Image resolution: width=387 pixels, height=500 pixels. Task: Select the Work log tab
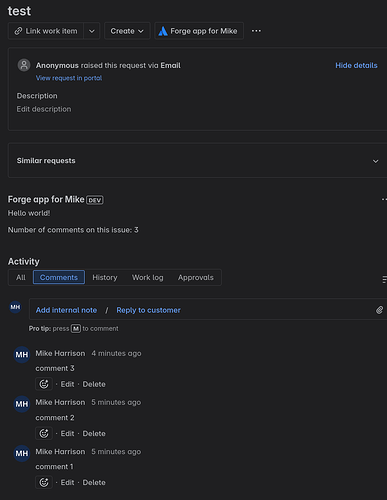(148, 277)
